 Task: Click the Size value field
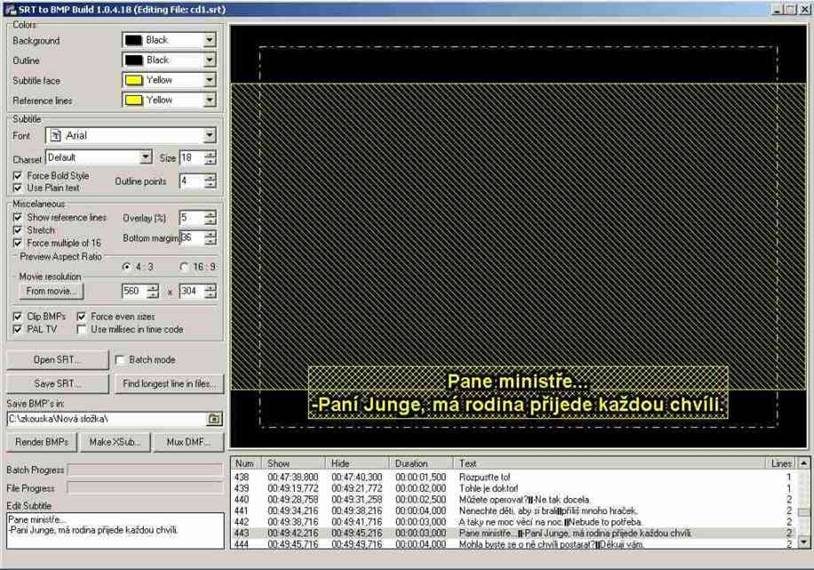pyautogui.click(x=192, y=158)
